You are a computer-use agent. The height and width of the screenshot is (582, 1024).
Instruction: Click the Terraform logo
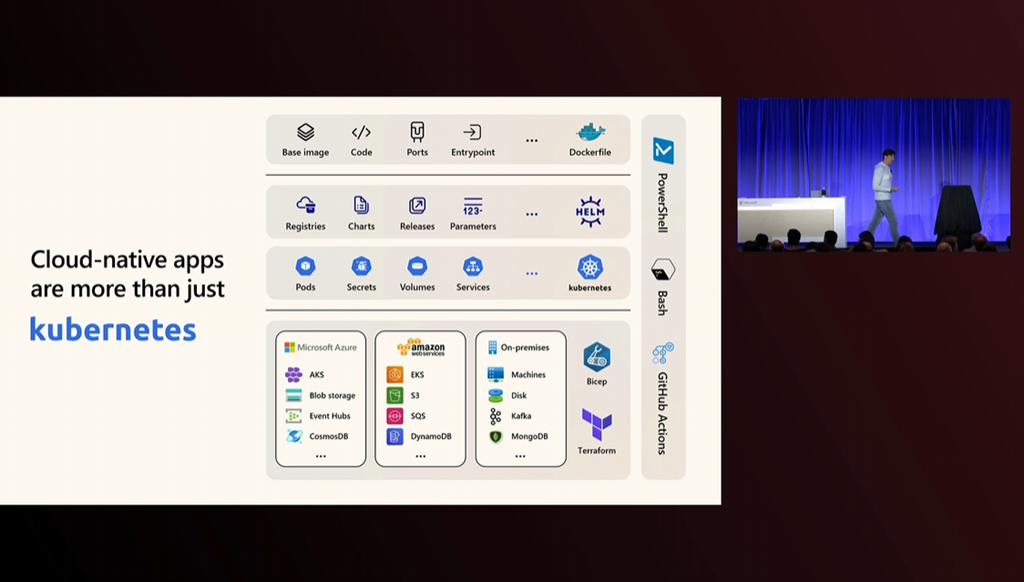[597, 425]
